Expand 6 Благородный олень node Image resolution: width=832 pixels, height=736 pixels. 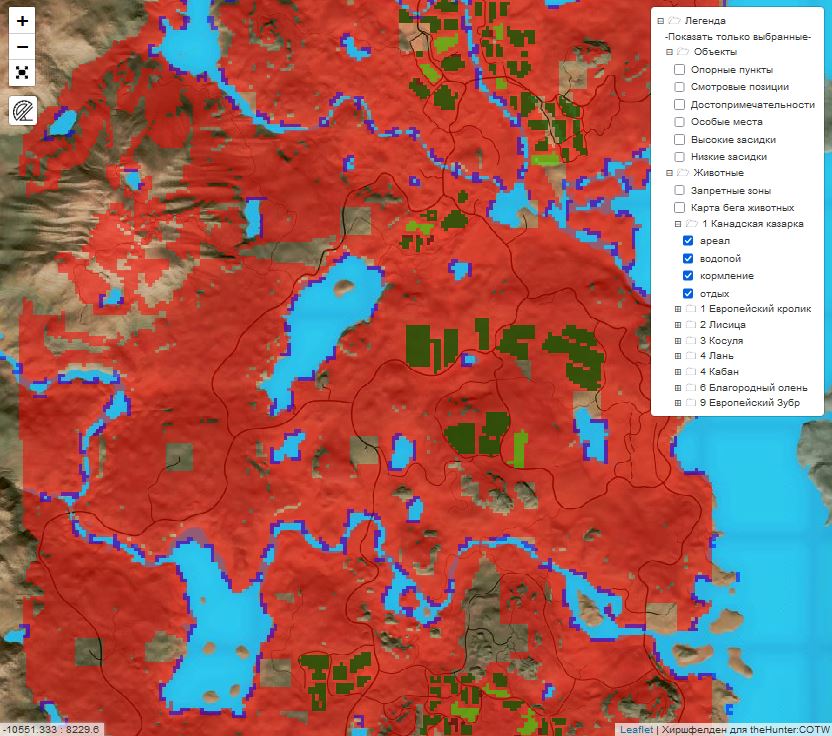point(678,388)
